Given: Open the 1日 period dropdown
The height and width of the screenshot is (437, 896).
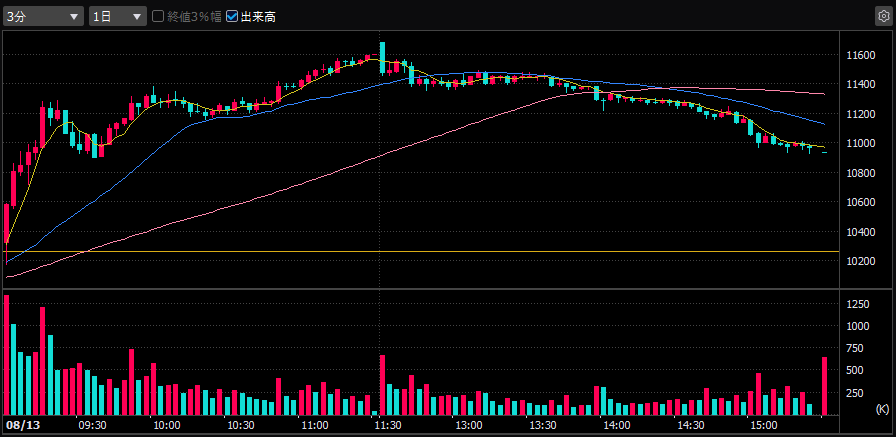Looking at the screenshot, I should pyautogui.click(x=118, y=17).
